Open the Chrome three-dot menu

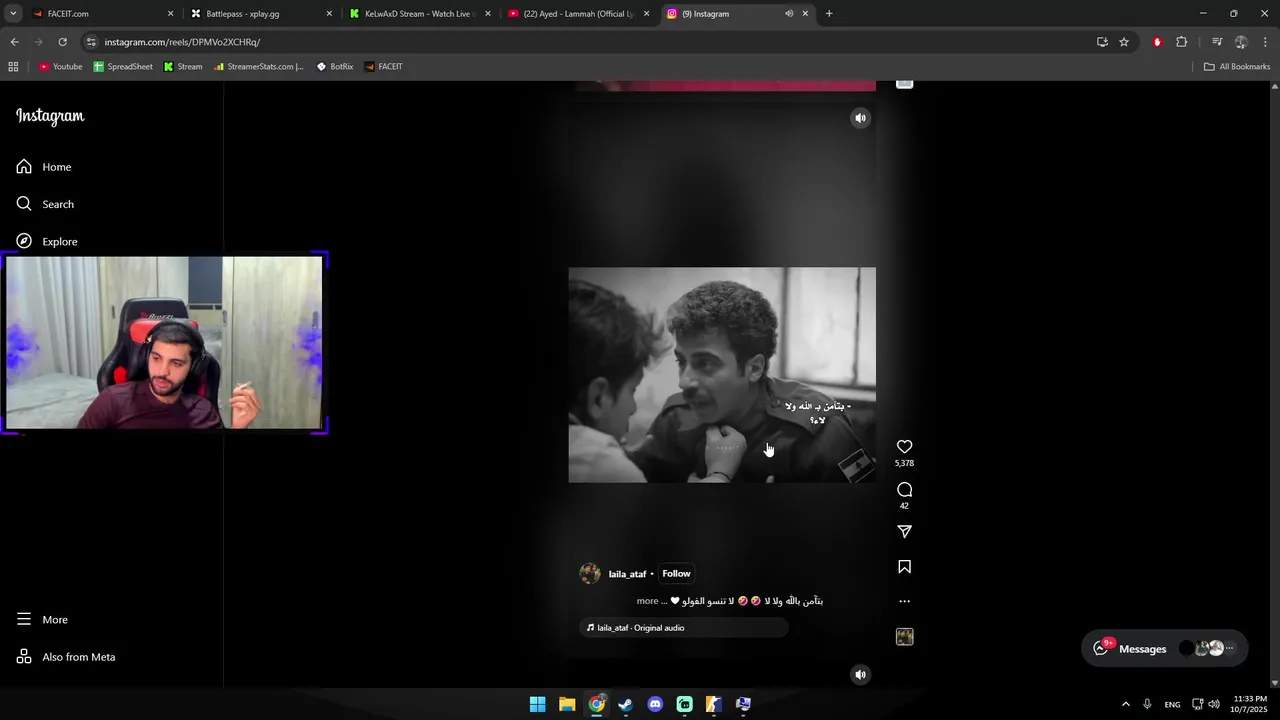click(1266, 42)
